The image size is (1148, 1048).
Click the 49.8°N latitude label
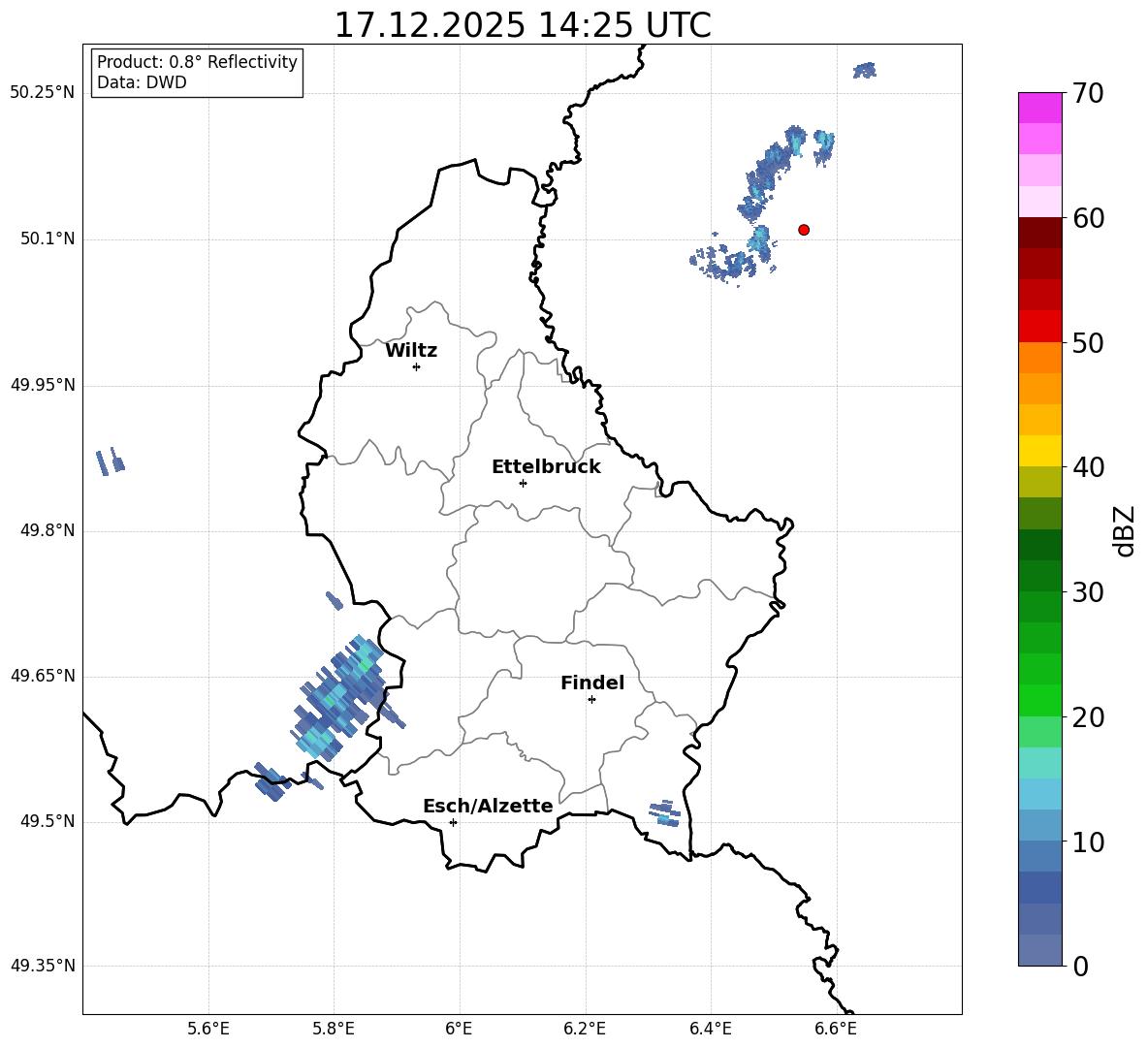coord(48,530)
